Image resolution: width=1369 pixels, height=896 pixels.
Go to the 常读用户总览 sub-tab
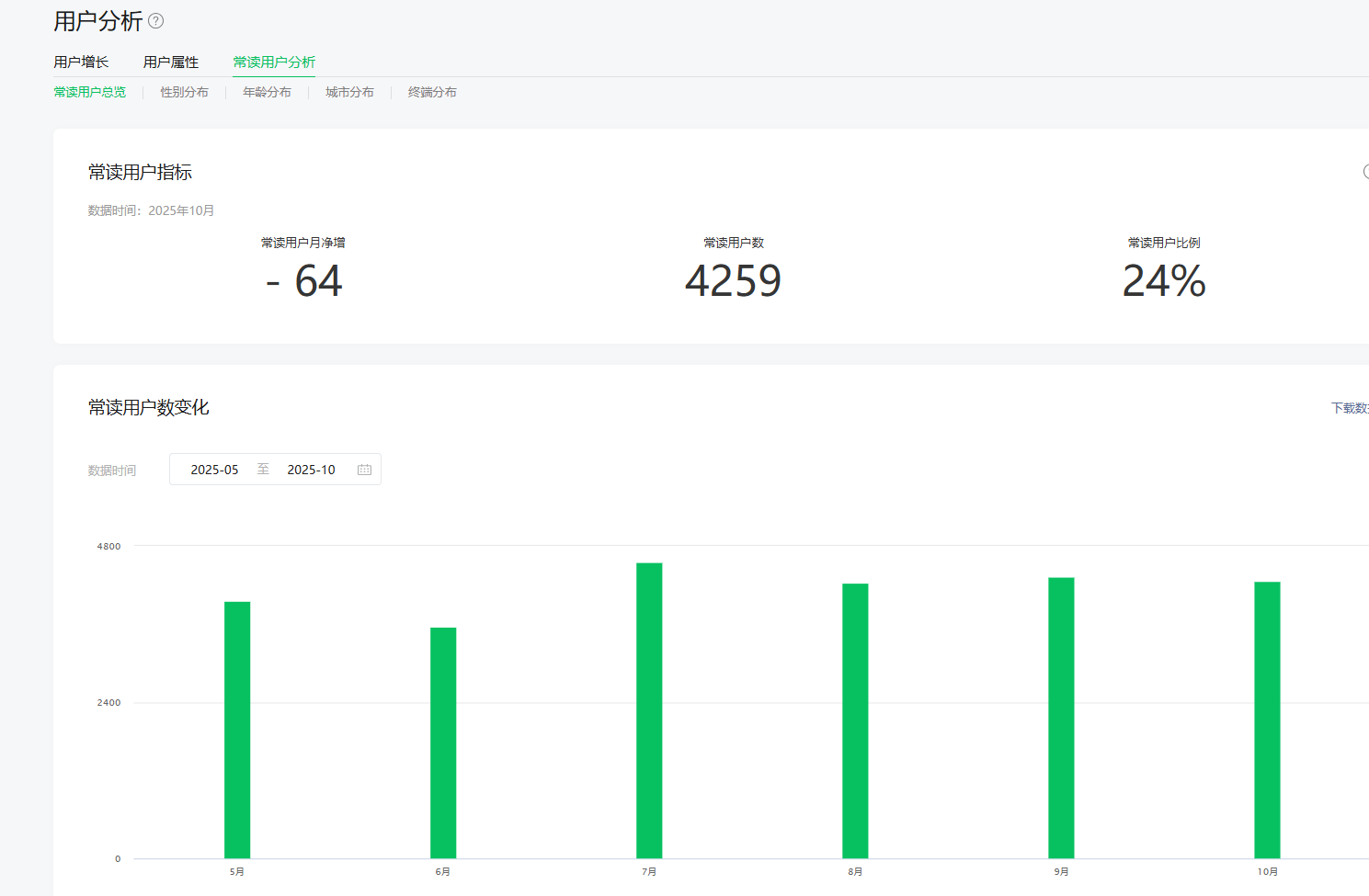tap(90, 92)
